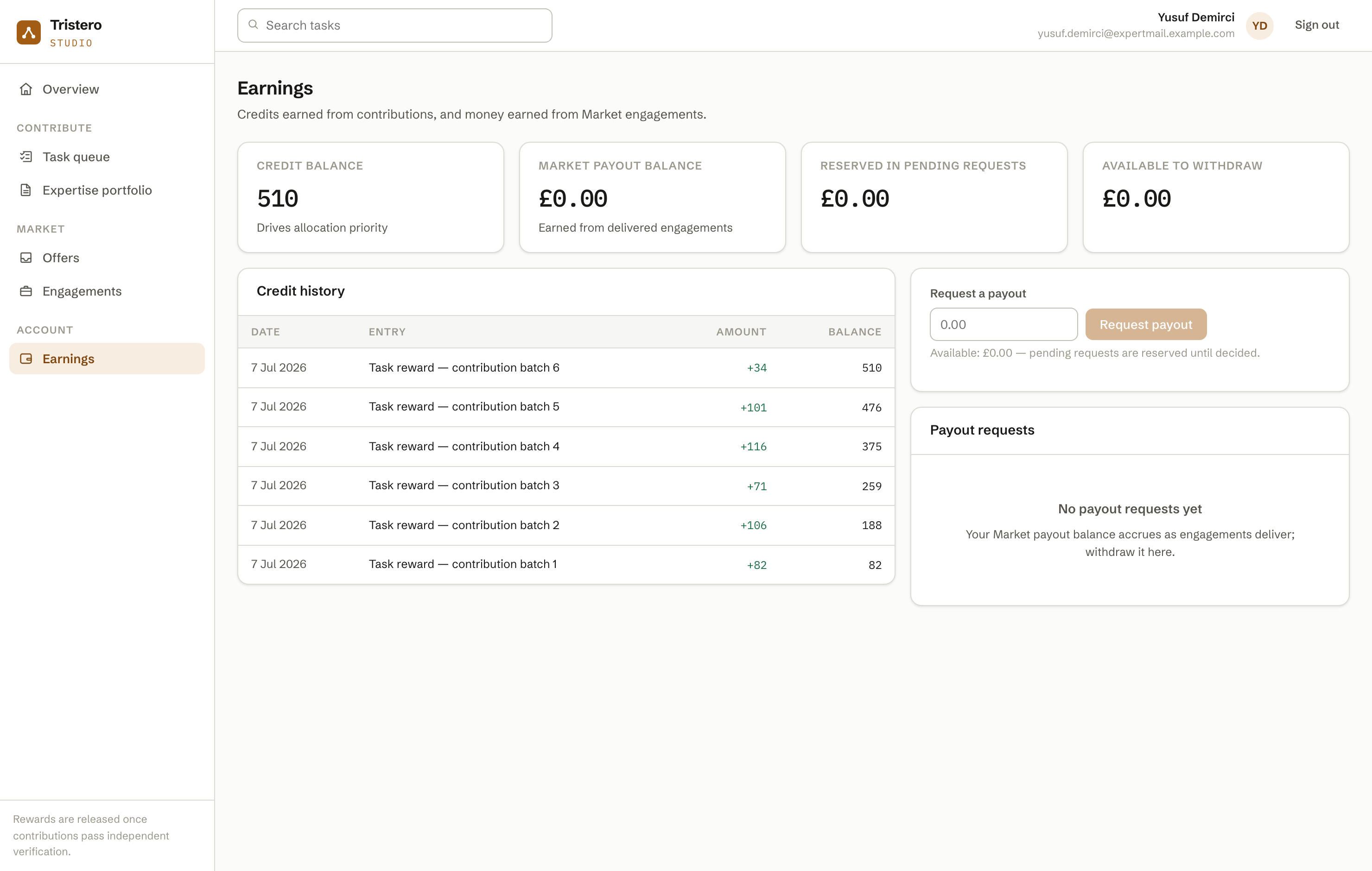Select the contribution batch 6 entry
The height and width of the screenshot is (871, 1372).
[x=566, y=368]
